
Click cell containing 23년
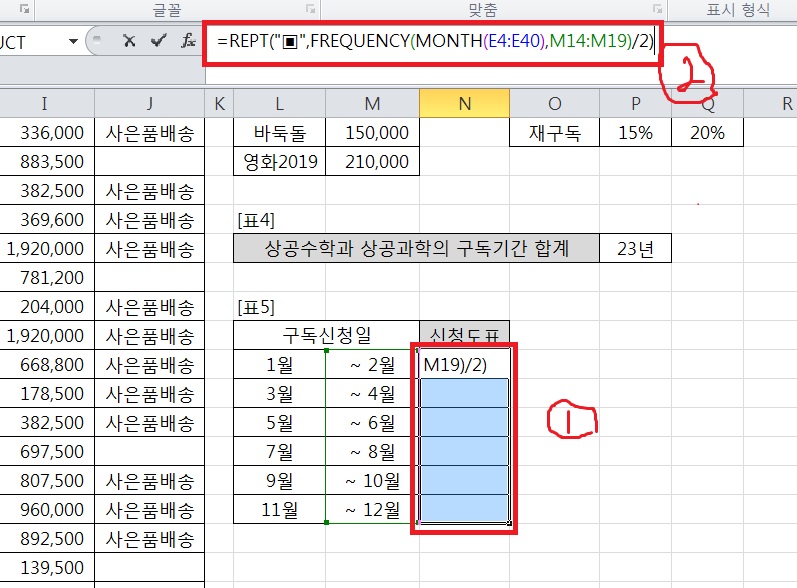pyautogui.click(x=635, y=249)
